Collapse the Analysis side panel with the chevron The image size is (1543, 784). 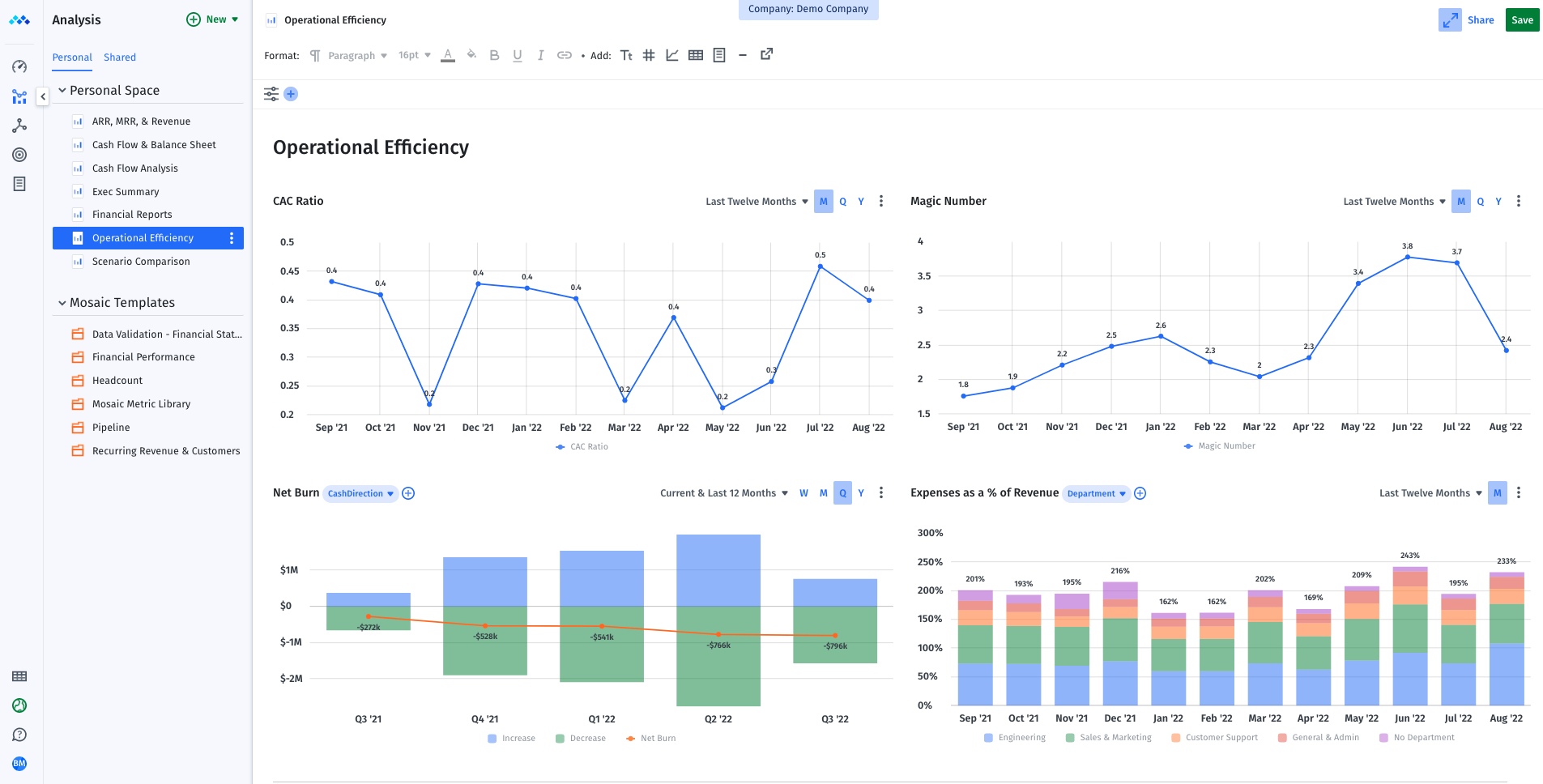(x=43, y=96)
